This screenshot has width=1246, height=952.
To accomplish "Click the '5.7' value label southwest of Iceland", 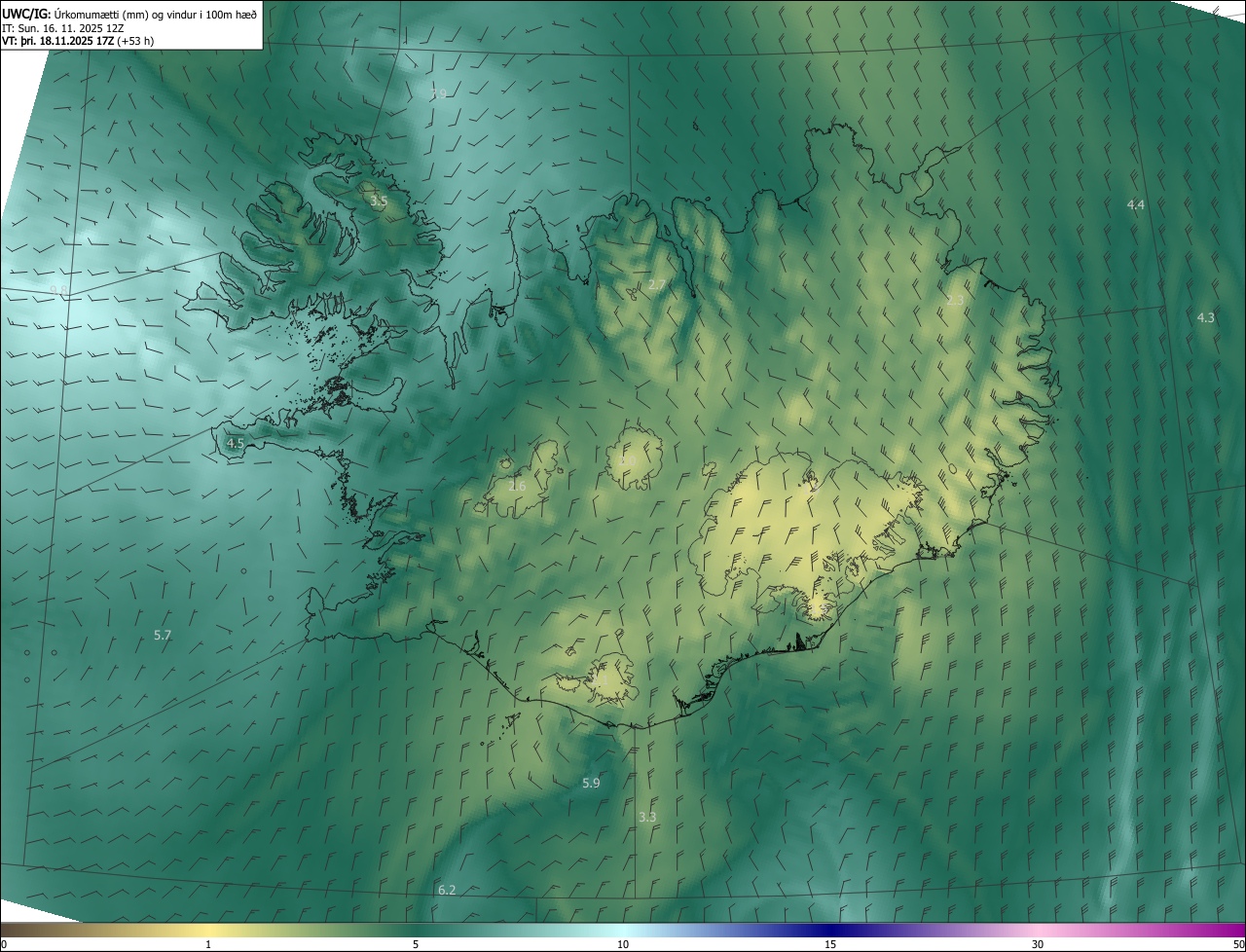I will point(163,635).
